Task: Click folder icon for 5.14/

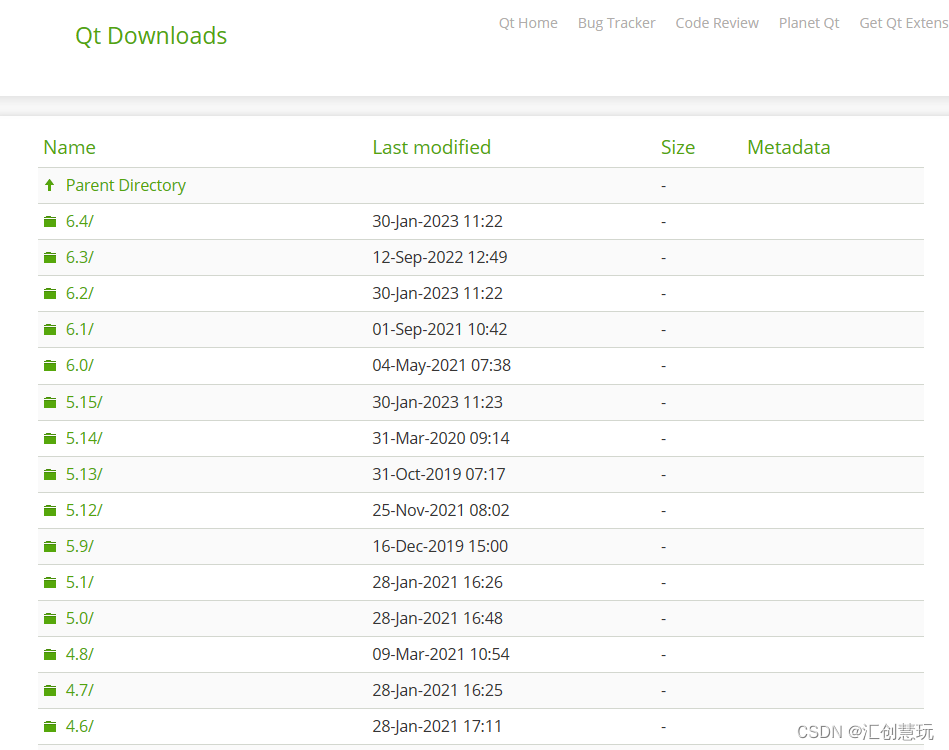Action: tap(50, 438)
